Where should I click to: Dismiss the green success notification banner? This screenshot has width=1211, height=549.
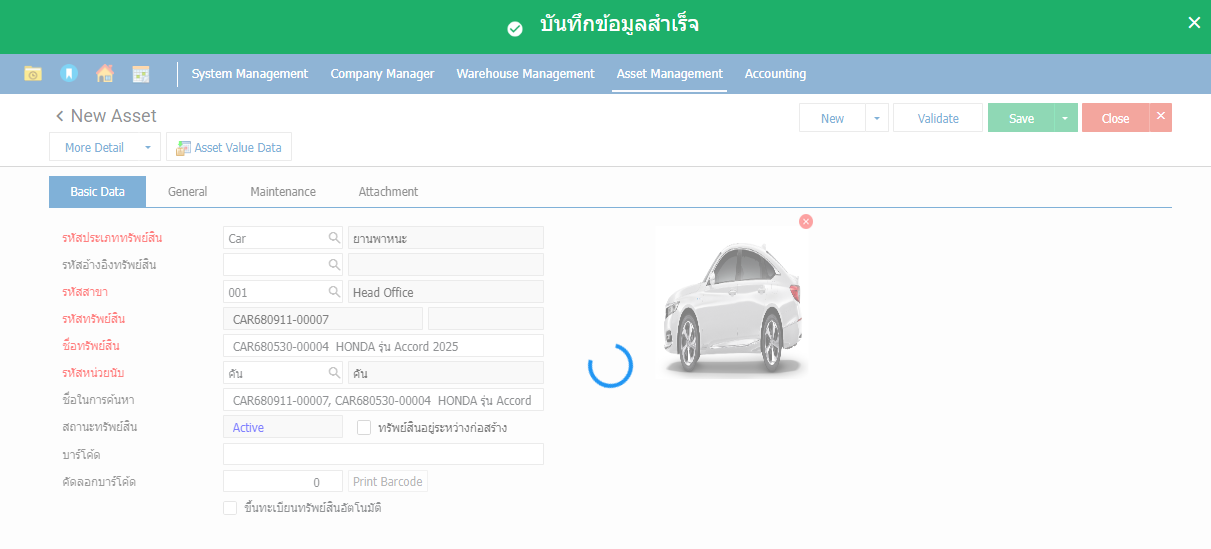coord(1193,23)
